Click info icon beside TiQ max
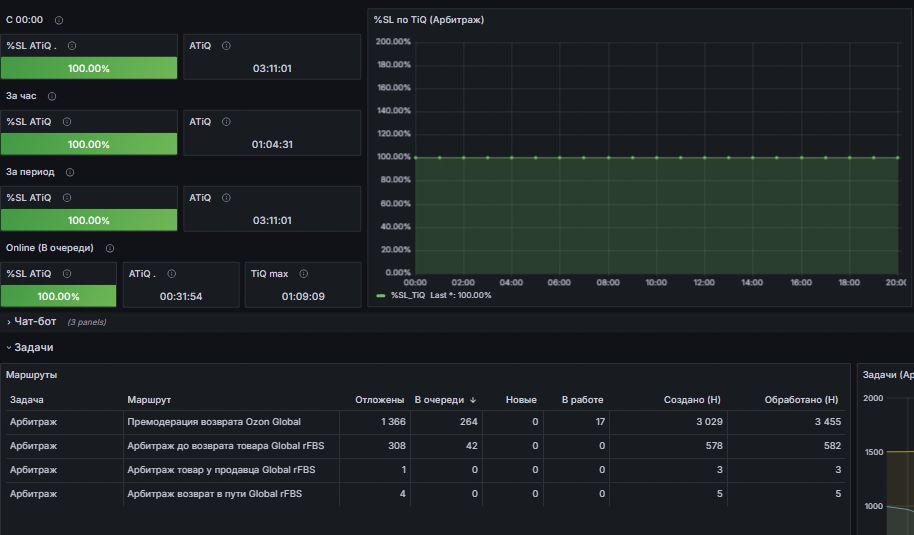The height and width of the screenshot is (535, 914). pyautogui.click(x=304, y=274)
